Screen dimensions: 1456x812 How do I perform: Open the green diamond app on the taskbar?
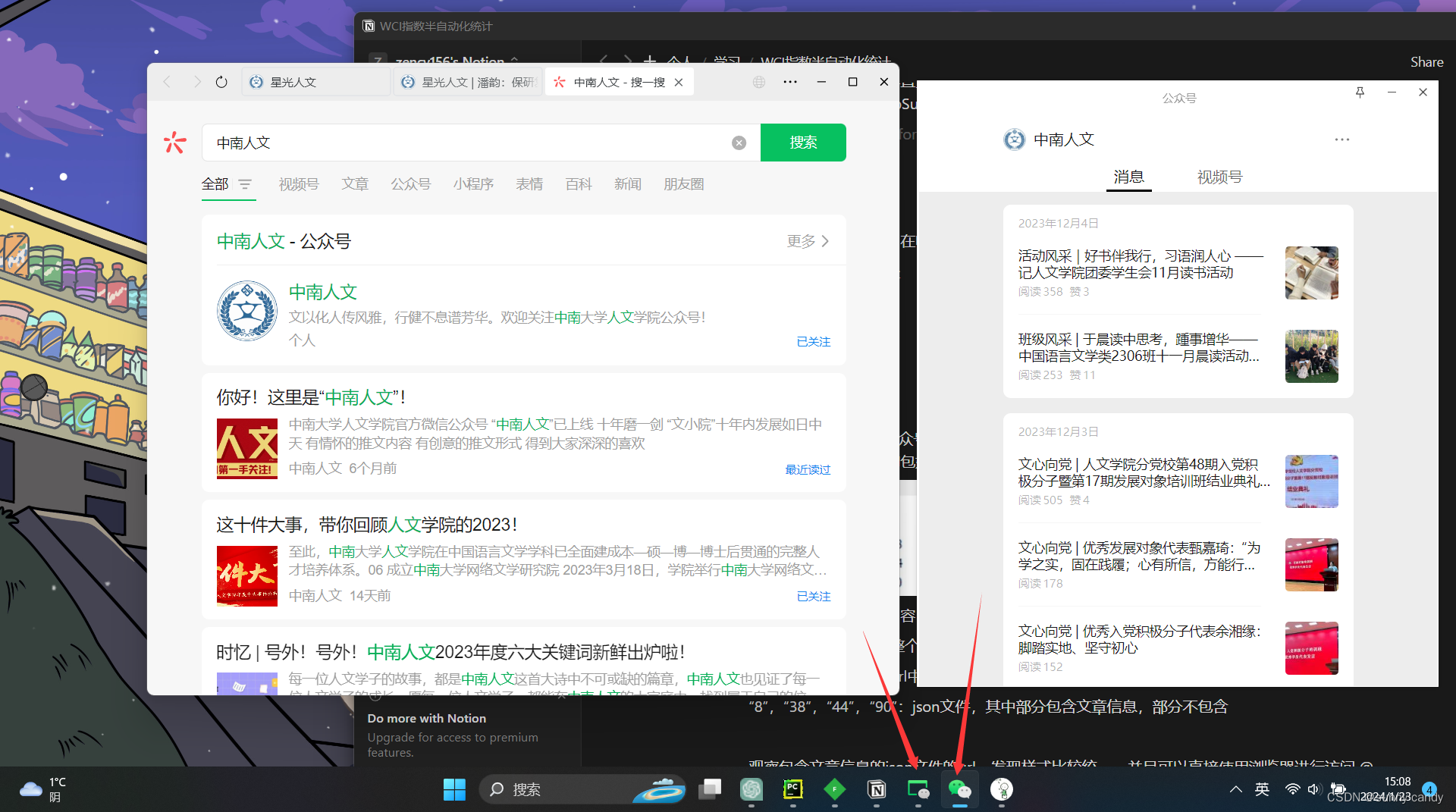coord(834,789)
